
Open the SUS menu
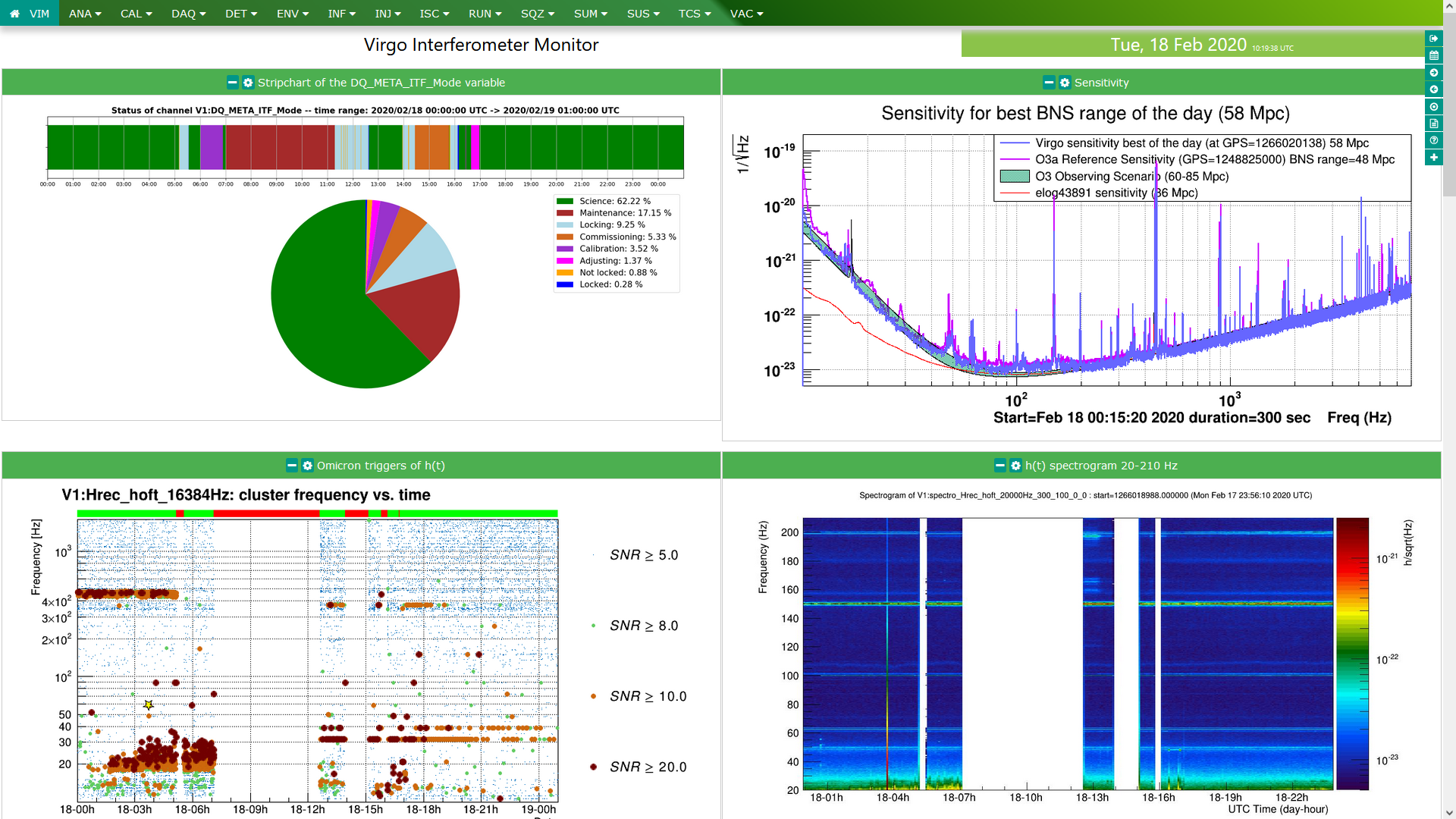click(x=643, y=14)
